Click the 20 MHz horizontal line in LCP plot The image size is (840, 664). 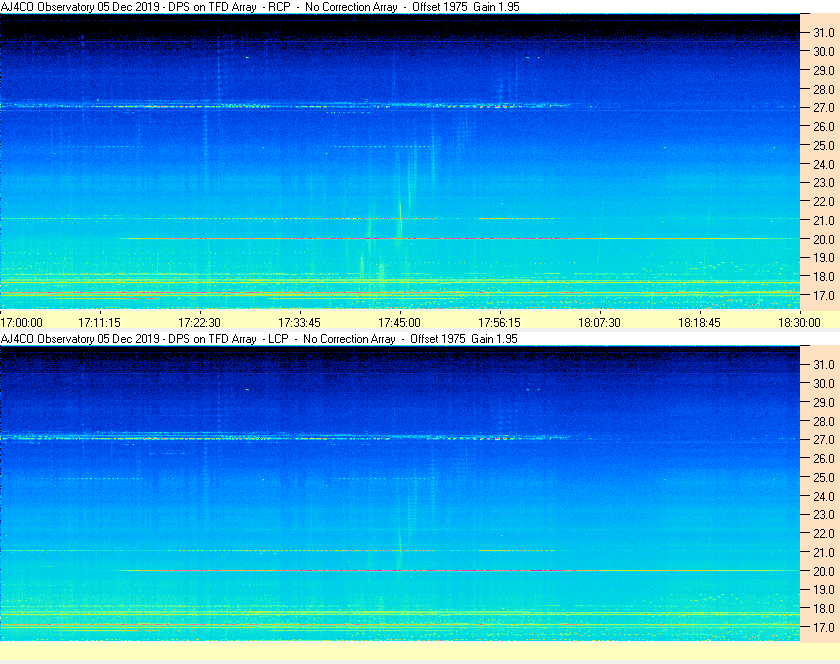[x=400, y=570]
